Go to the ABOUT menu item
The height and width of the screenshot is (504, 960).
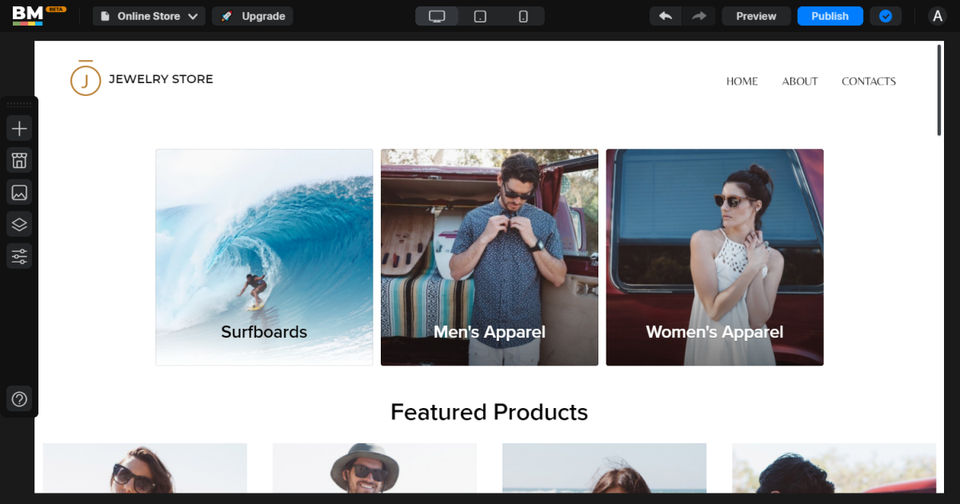[x=800, y=81]
